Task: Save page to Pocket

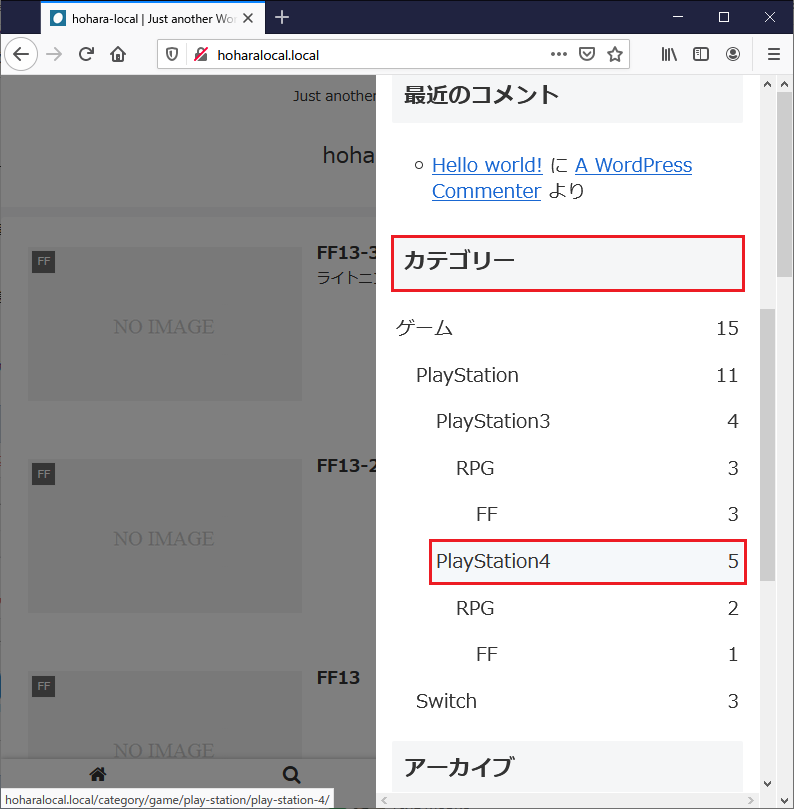Action: click(x=588, y=55)
